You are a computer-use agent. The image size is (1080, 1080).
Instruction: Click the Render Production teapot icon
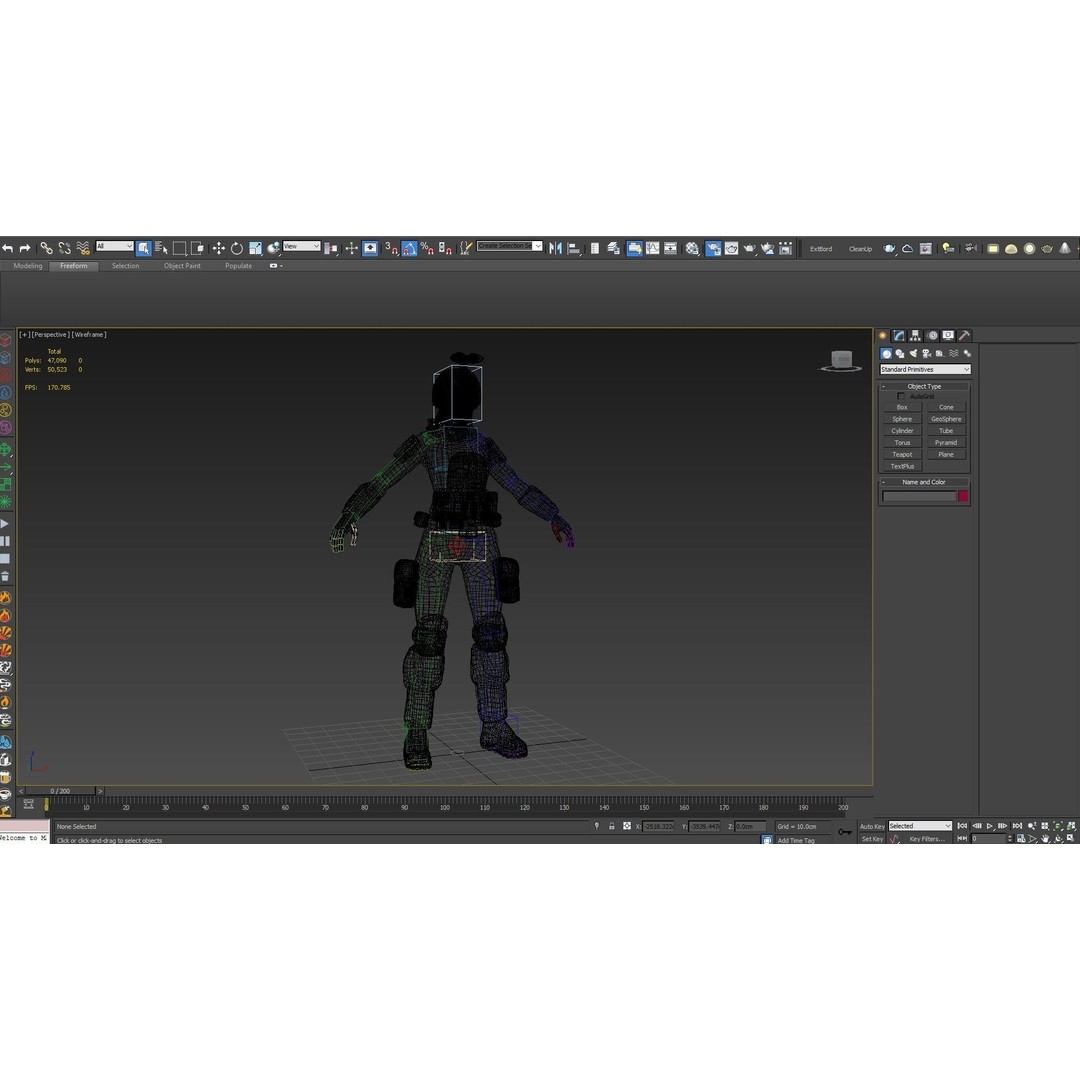(749, 249)
